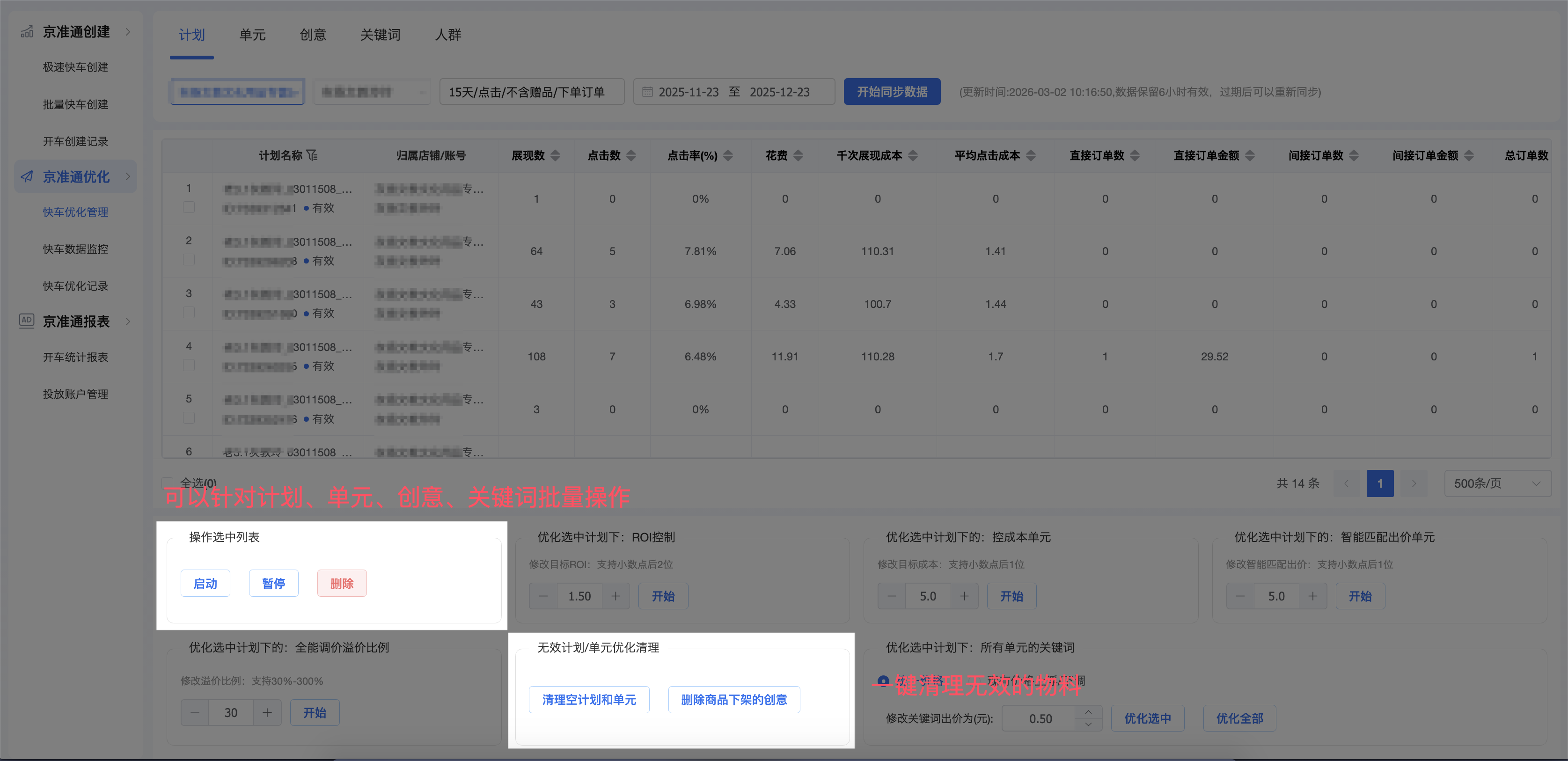
Task: Switch to the 创意 tab
Action: (313, 35)
